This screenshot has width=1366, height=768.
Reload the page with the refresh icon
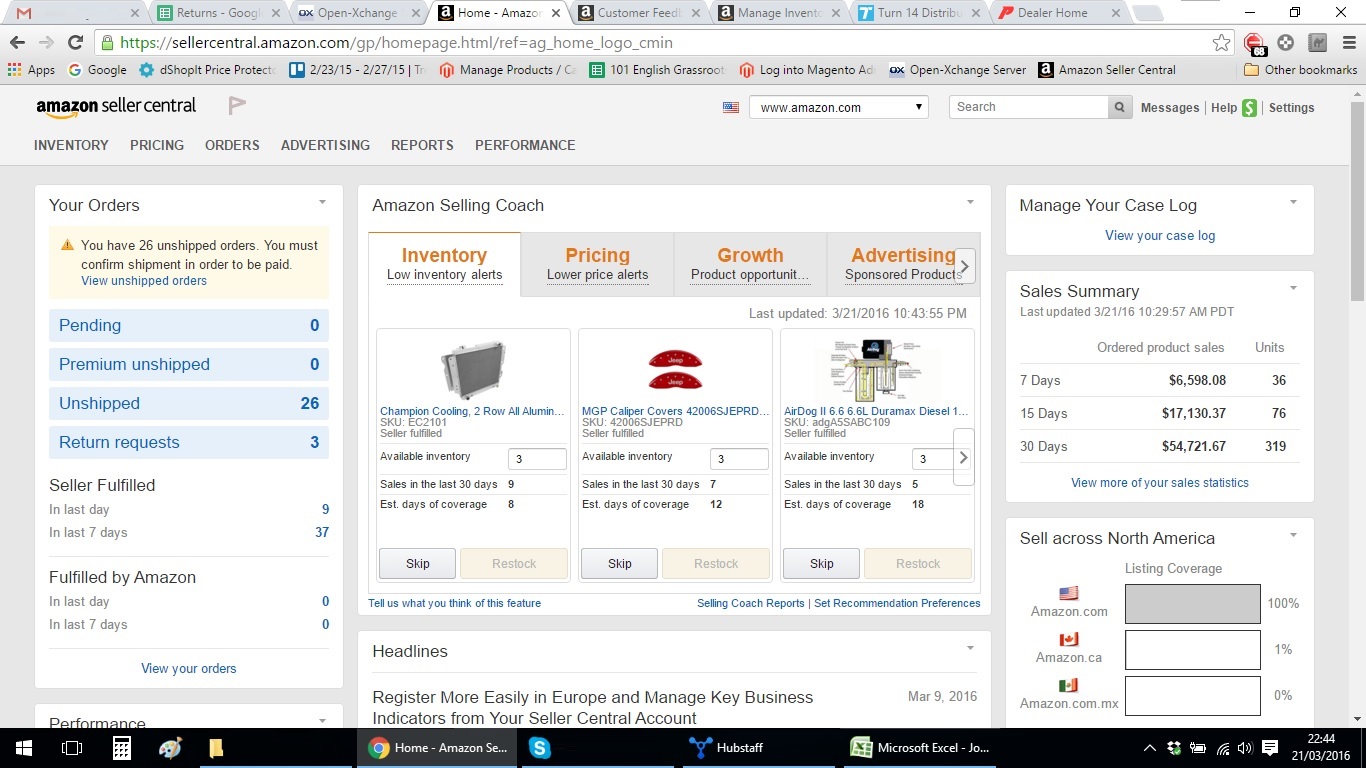(x=75, y=43)
